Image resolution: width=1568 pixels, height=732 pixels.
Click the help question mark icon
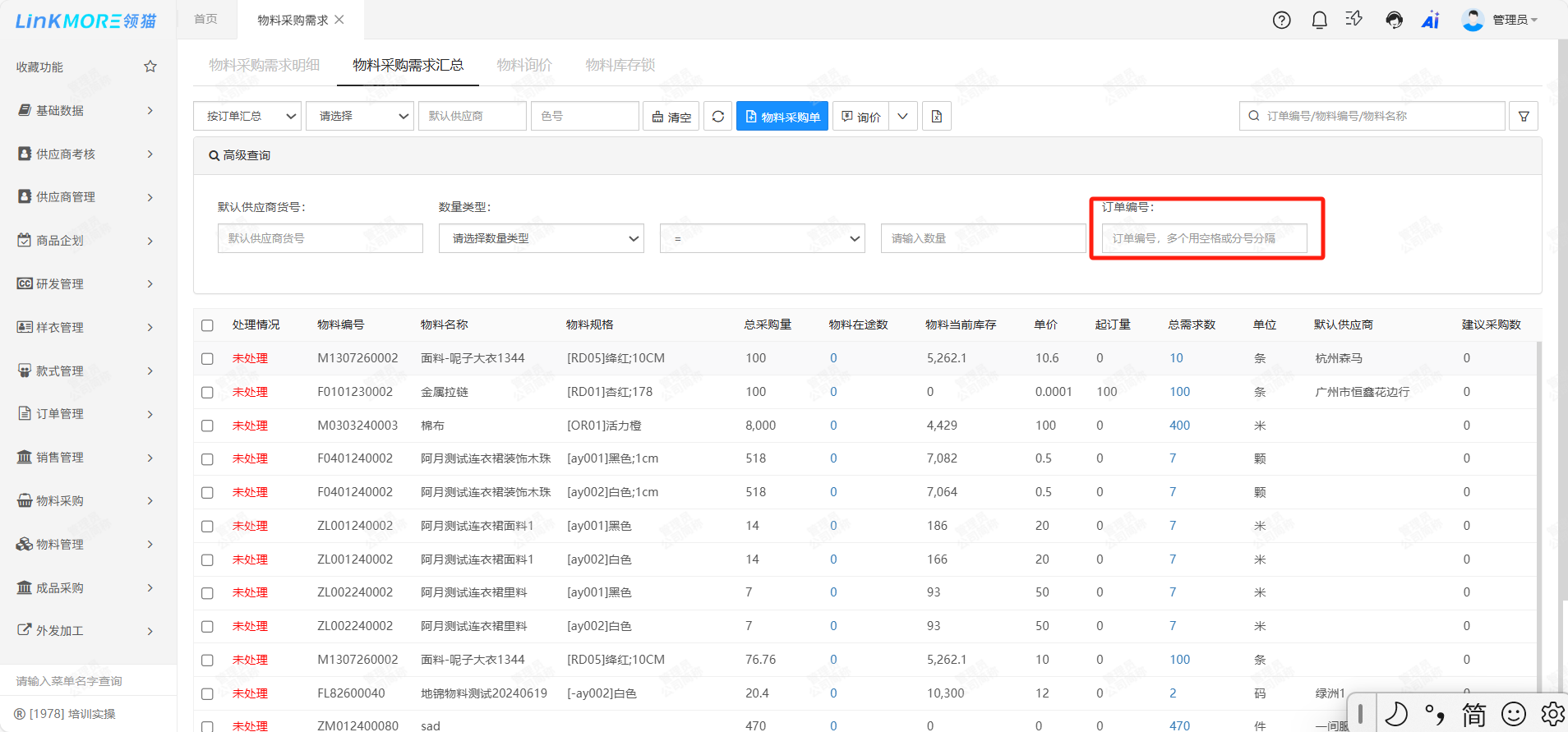1281,21
